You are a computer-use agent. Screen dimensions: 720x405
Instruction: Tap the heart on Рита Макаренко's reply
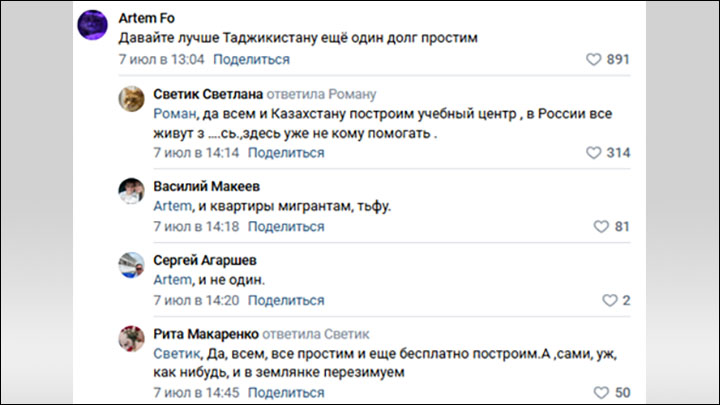click(x=601, y=393)
